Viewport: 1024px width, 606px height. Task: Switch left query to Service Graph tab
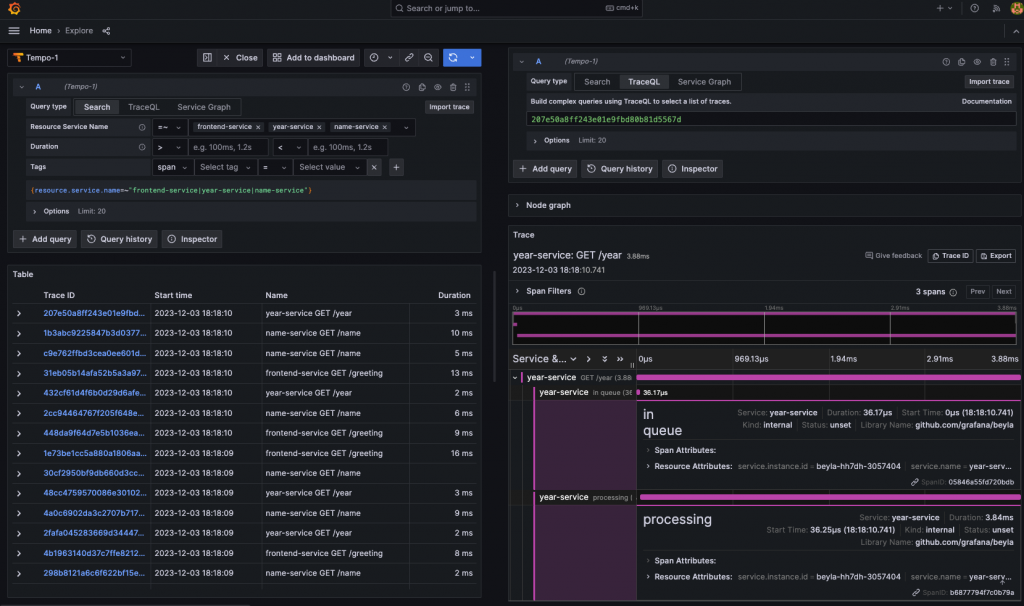204,107
